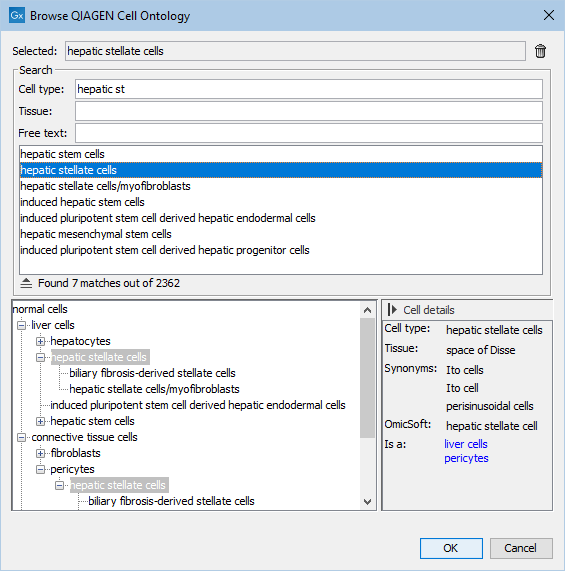This screenshot has height=571, width=565.
Task: Select 'pericytes' in the tree
Action: tap(72, 469)
